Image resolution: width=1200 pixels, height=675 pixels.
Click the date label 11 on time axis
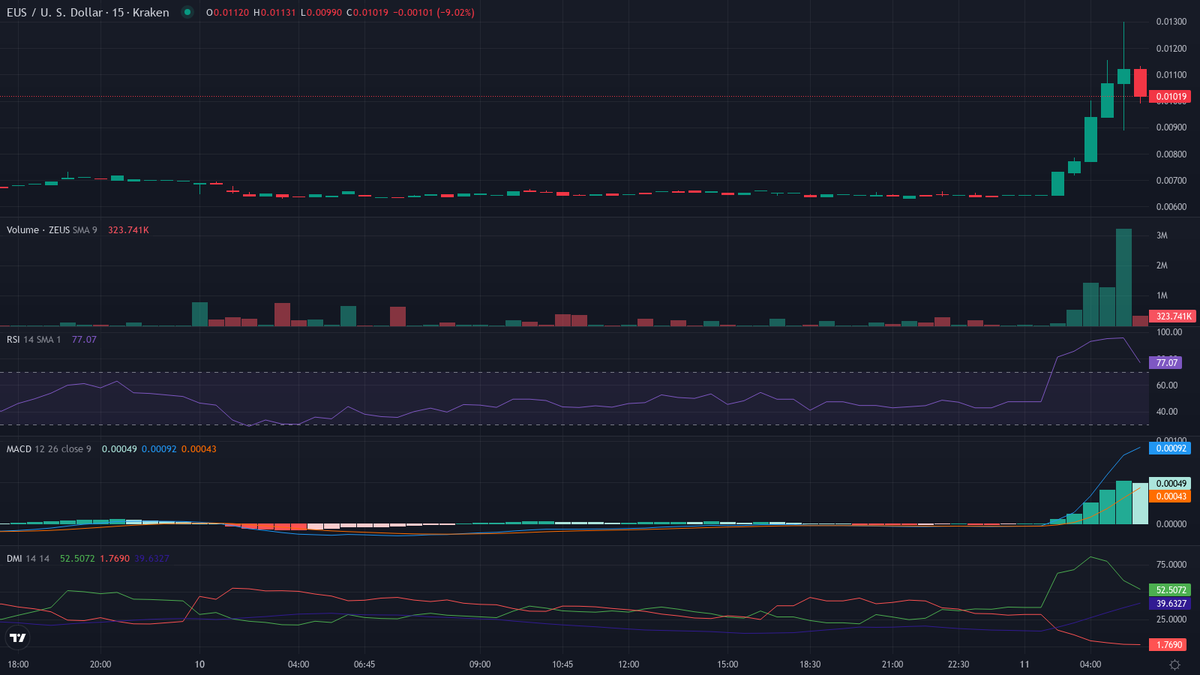(x=1024, y=664)
